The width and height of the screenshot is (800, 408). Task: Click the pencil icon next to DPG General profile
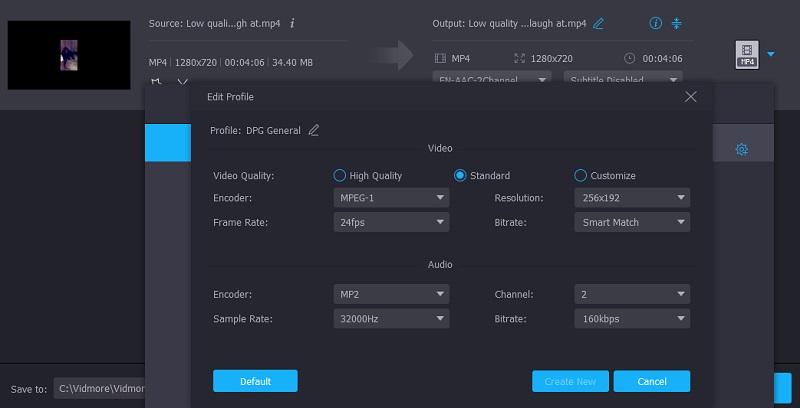click(314, 130)
